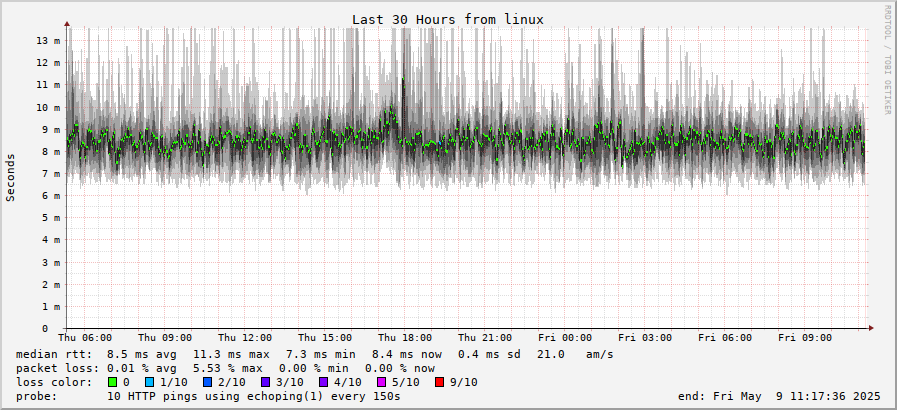
Task: Click the "0.00 % now" packet loss value
Action: pos(399,368)
